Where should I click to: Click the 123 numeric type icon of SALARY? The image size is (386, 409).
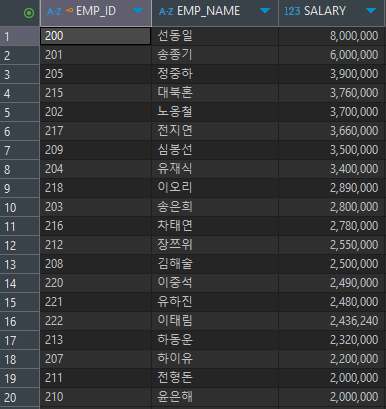point(292,12)
